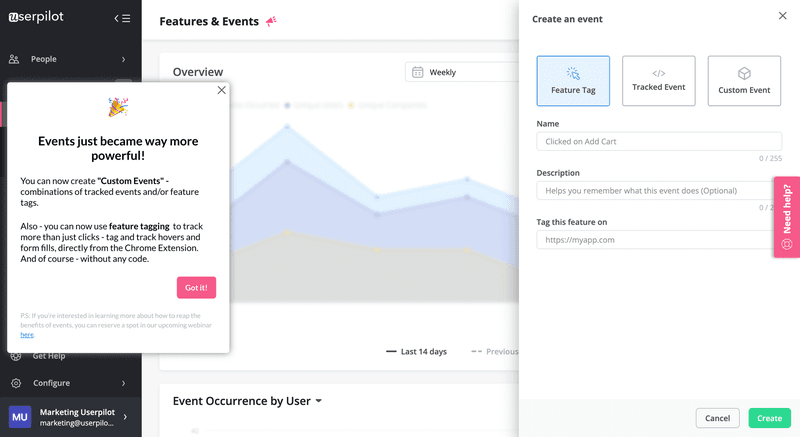
Task: Click the Feature Tag cursor icon
Action: pyautogui.click(x=573, y=73)
